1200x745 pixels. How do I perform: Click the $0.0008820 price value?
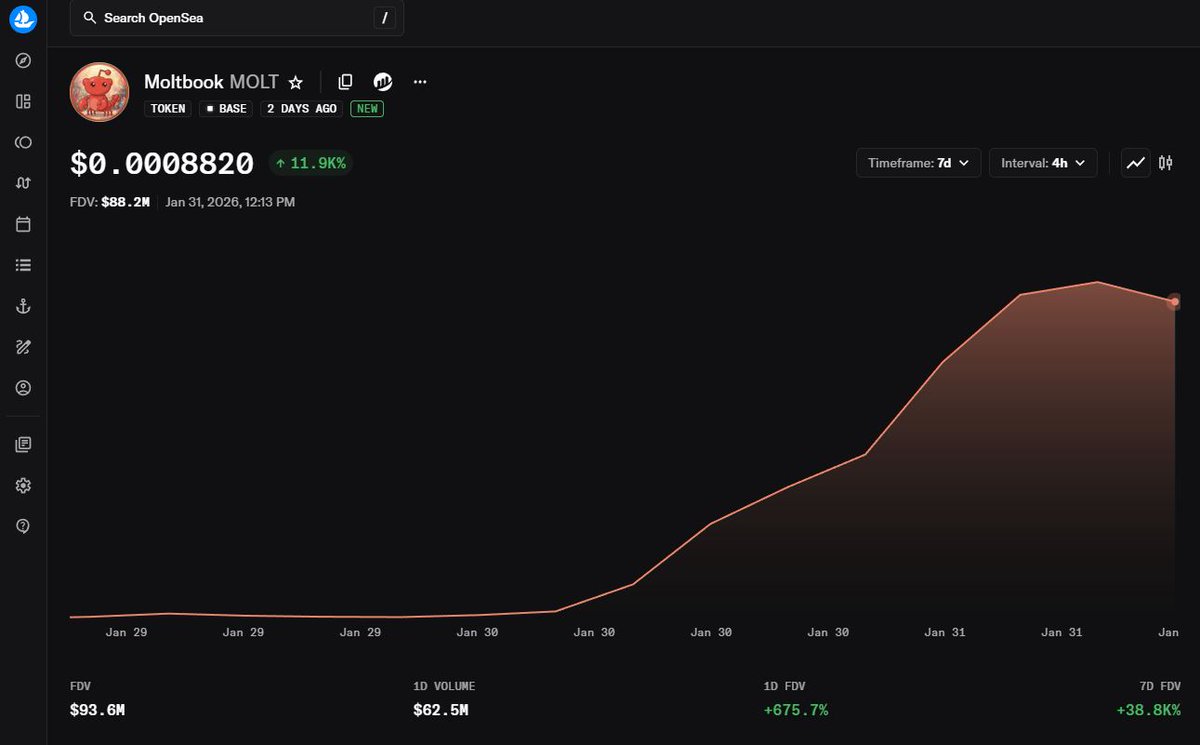click(162, 163)
